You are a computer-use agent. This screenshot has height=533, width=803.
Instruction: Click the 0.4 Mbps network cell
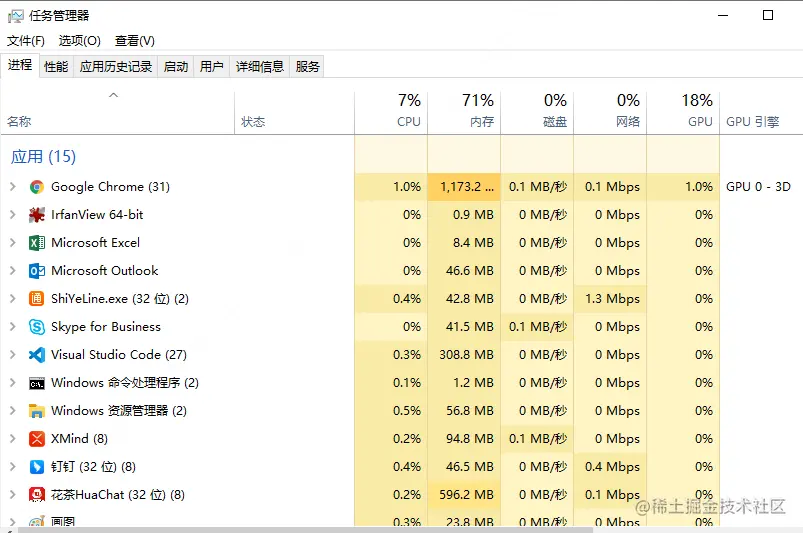coord(612,467)
